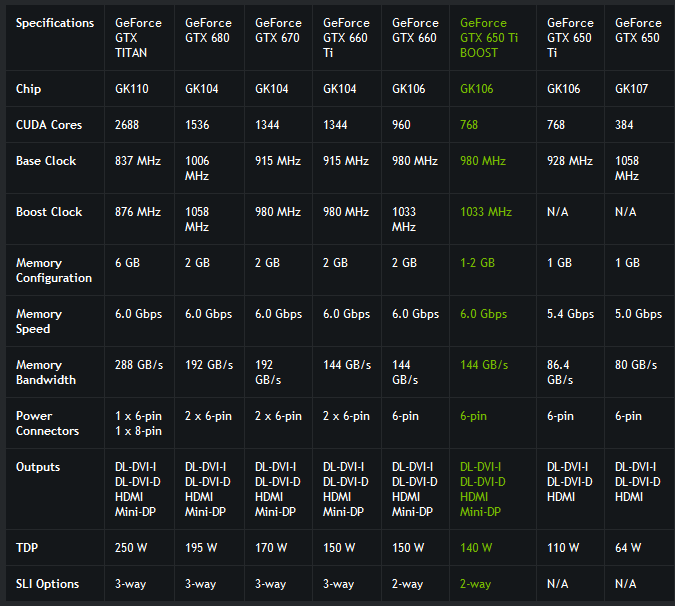675x606 pixels.
Task: Click the 384 CUDA cores value
Action: (624, 125)
